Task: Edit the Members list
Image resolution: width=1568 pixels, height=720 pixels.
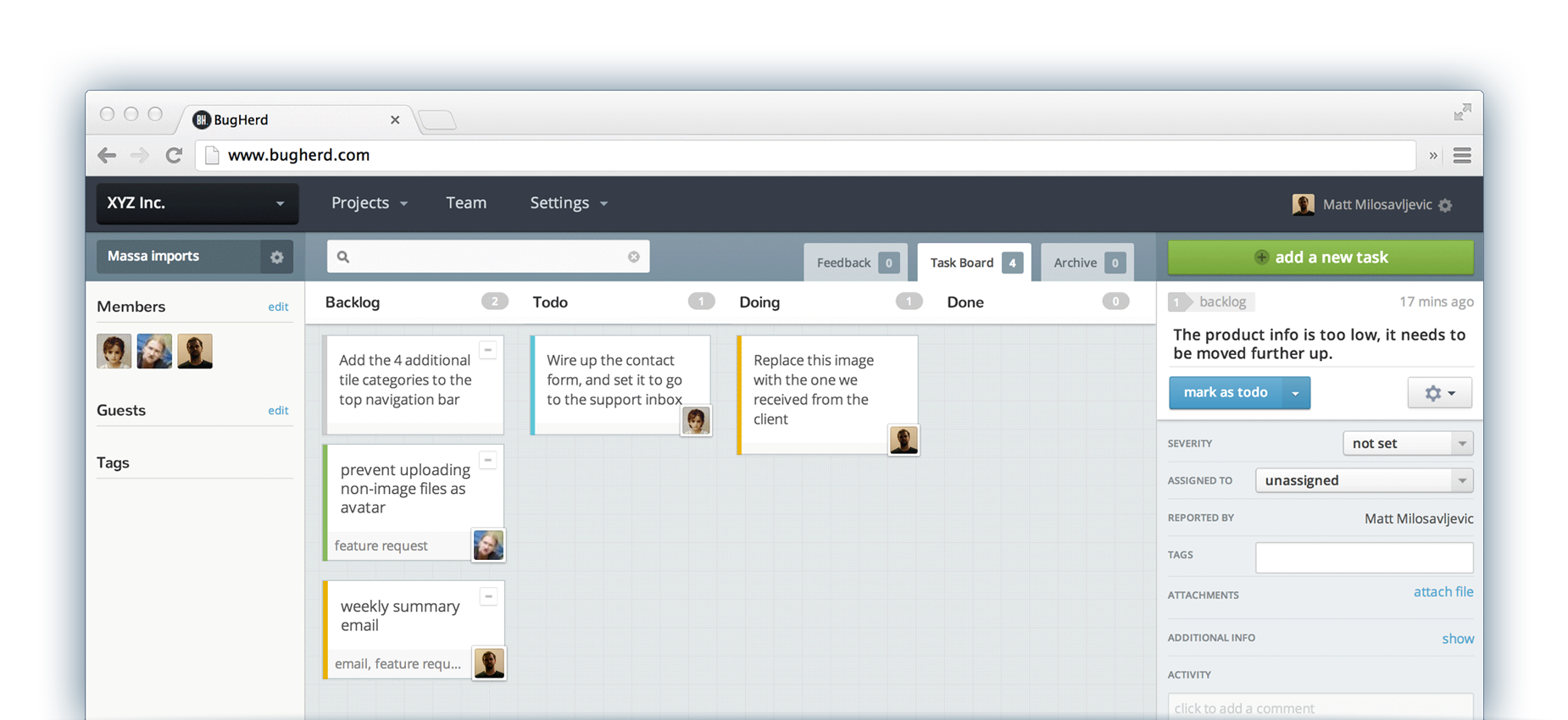Action: (278, 307)
